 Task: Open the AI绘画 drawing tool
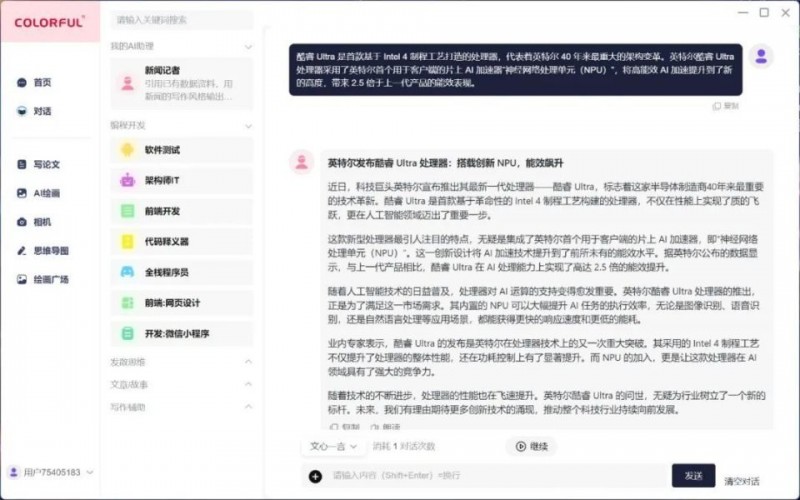[45, 193]
